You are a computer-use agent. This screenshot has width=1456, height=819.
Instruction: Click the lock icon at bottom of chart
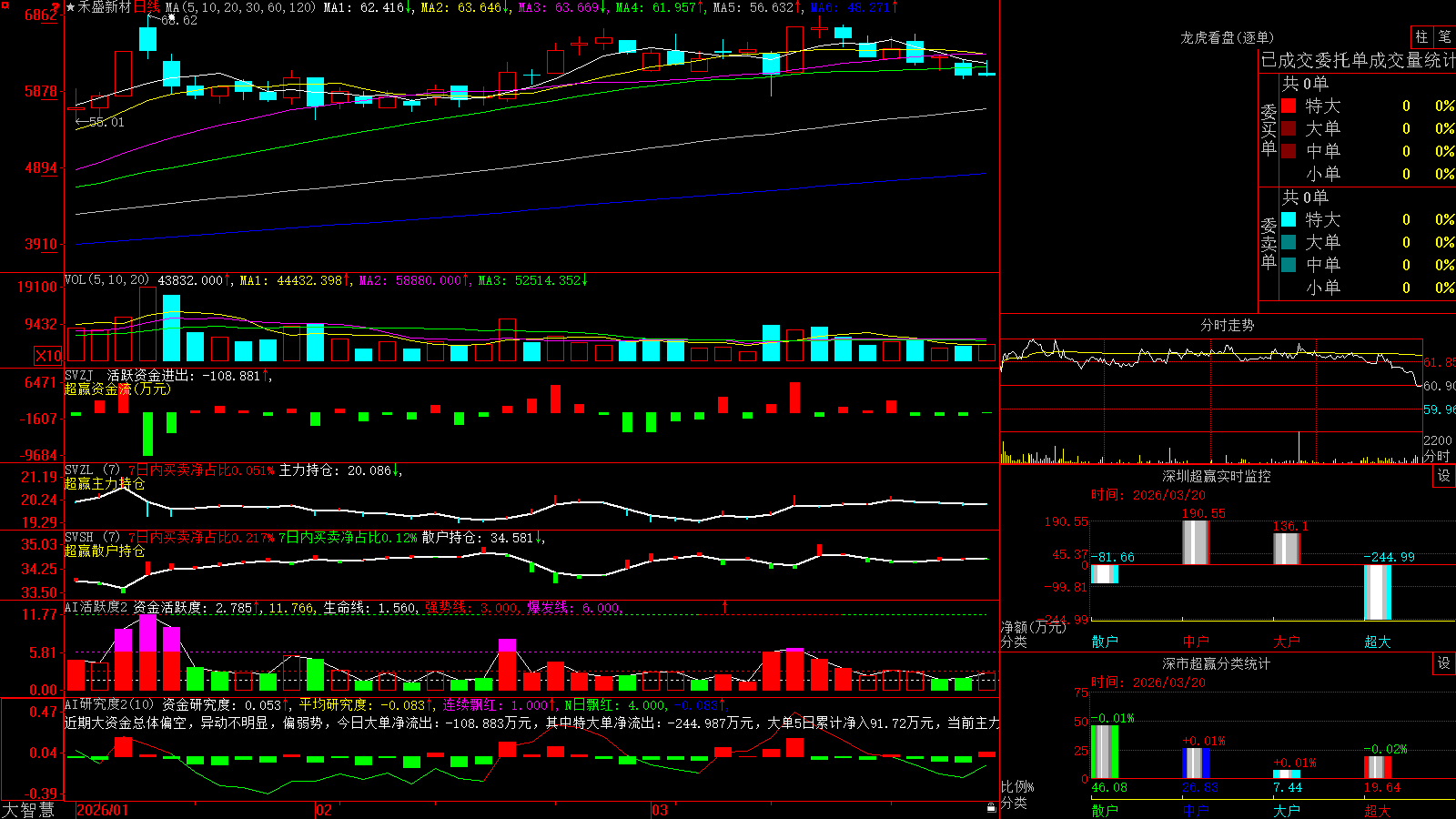(992, 808)
